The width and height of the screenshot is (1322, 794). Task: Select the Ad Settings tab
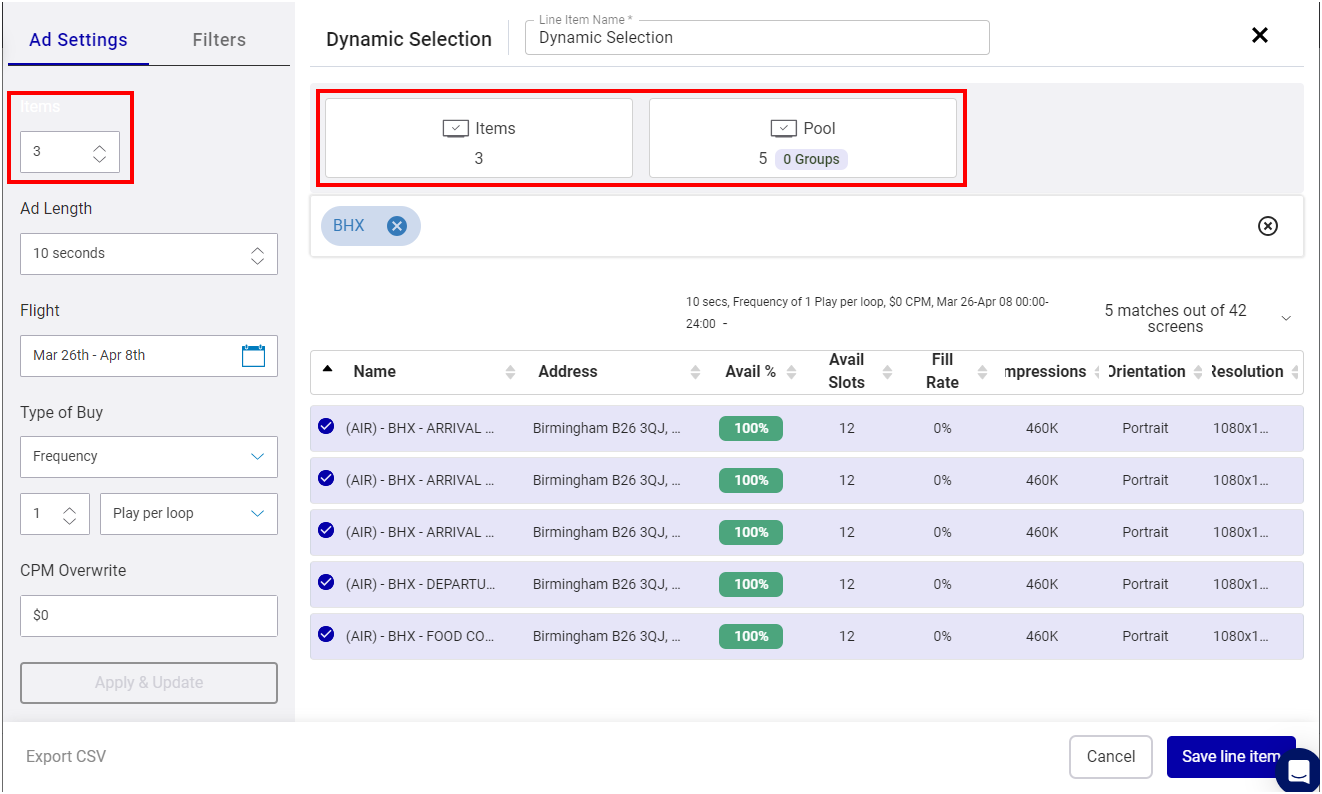pyautogui.click(x=78, y=40)
